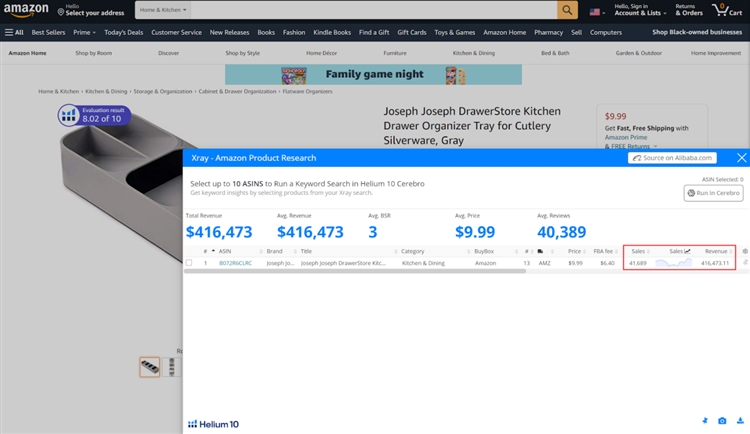Check the B072R6CLRC product row checkbox
Image resolution: width=750 pixels, height=434 pixels.
pos(189,263)
